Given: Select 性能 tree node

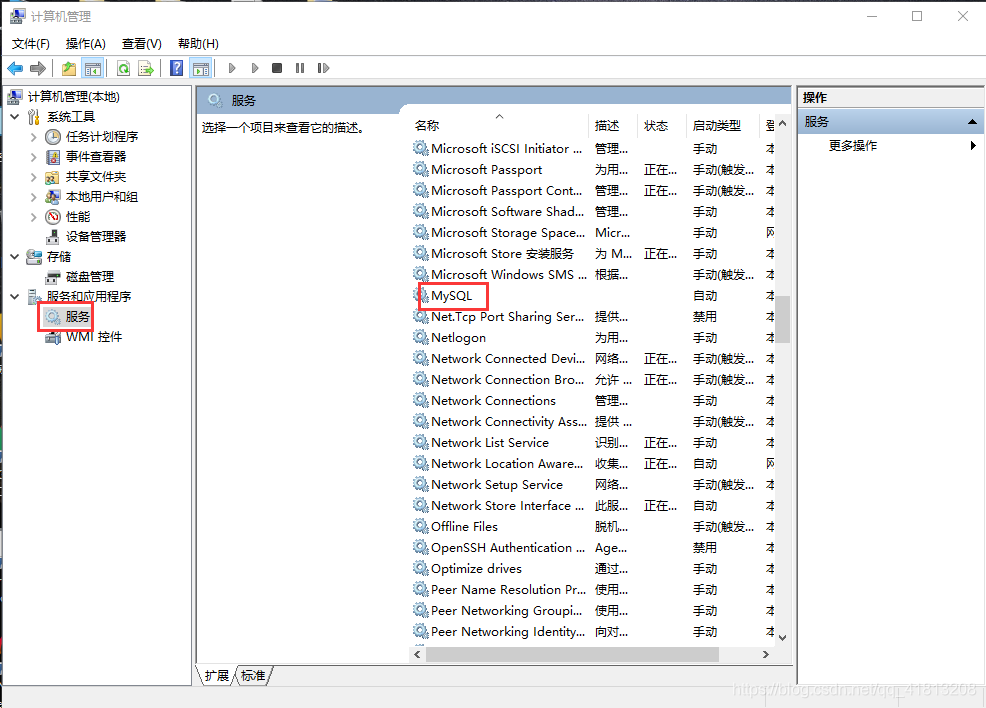Looking at the screenshot, I should [x=78, y=217].
